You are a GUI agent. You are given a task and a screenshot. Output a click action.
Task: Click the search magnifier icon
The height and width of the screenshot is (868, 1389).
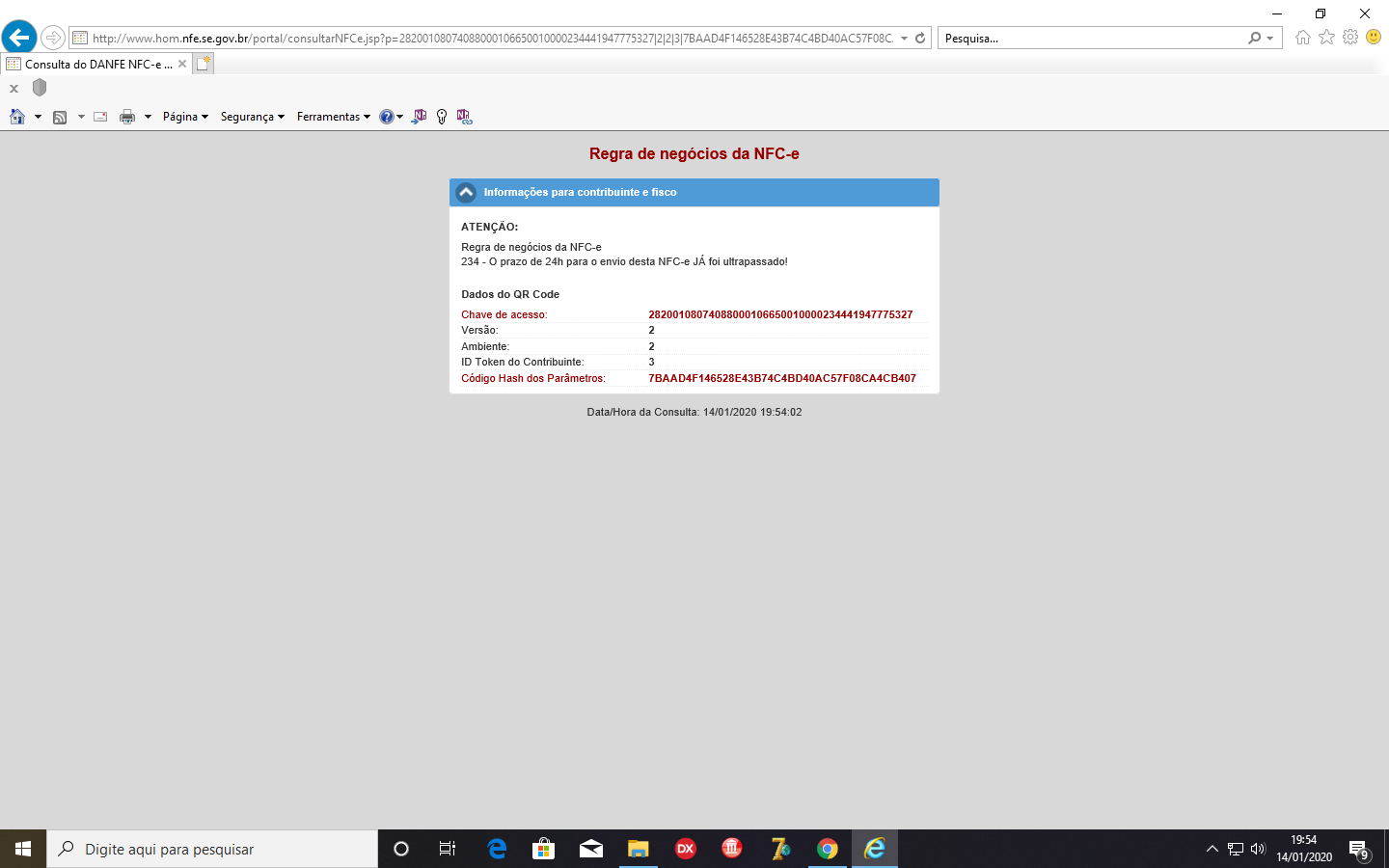click(1254, 39)
